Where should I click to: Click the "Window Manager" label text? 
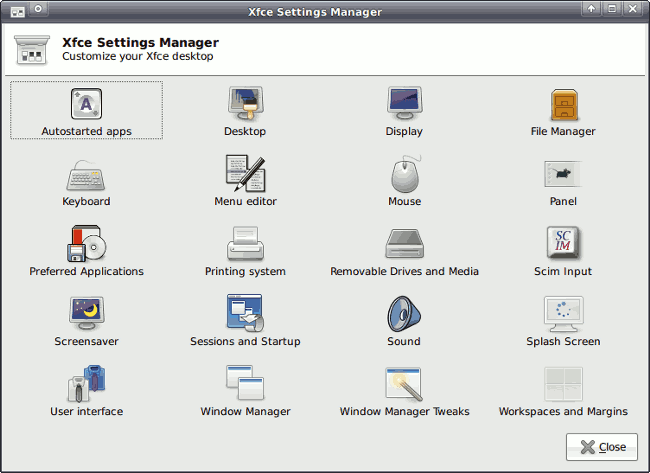tap(245, 412)
